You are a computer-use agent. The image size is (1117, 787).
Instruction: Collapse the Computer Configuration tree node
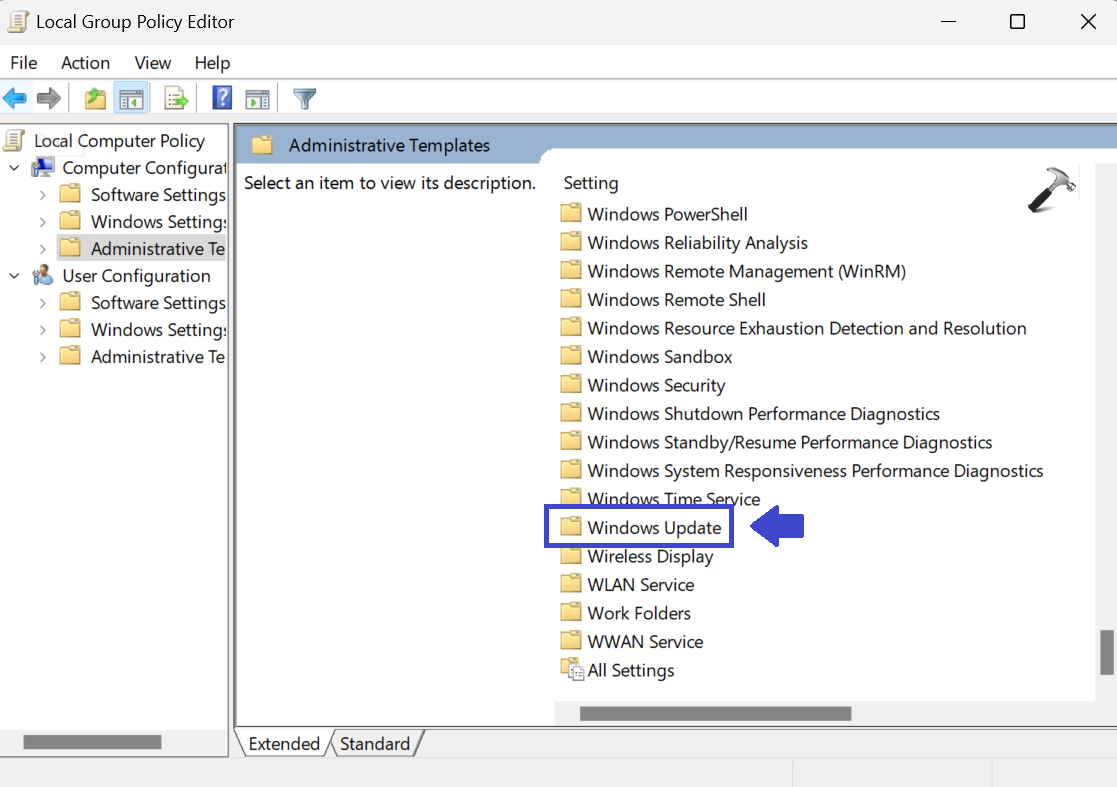[14, 168]
